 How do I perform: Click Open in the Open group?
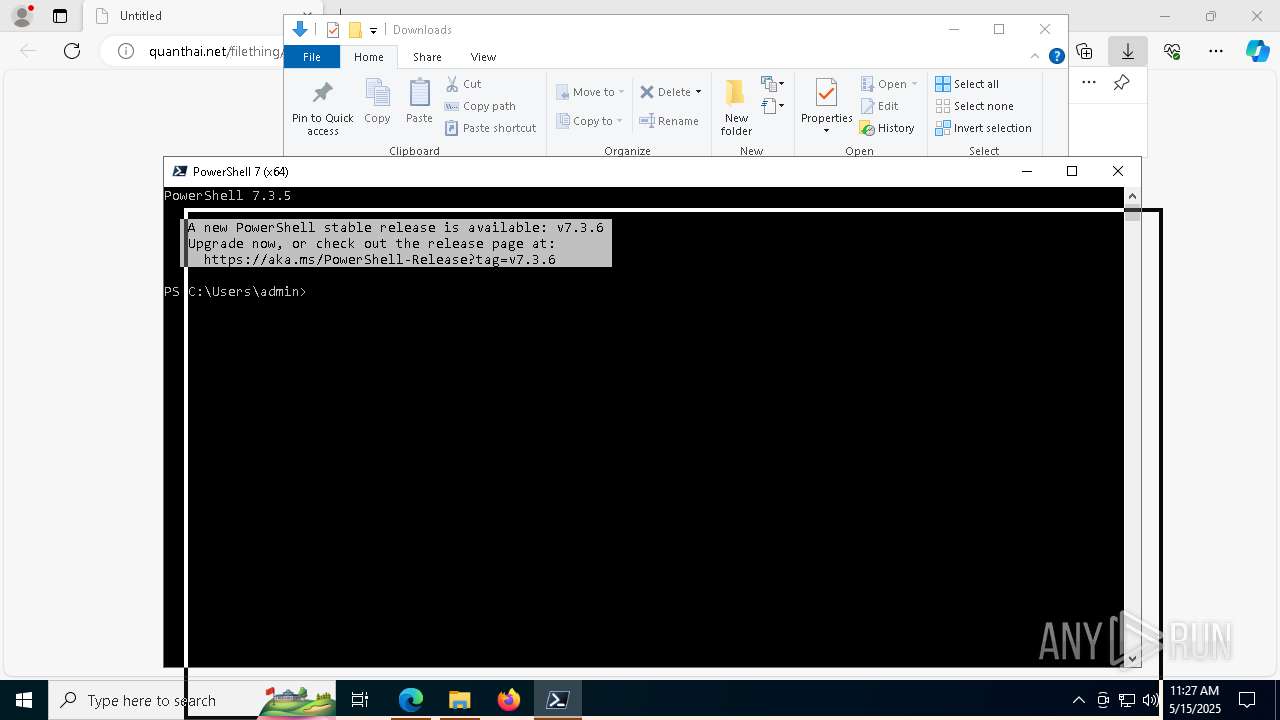click(883, 84)
